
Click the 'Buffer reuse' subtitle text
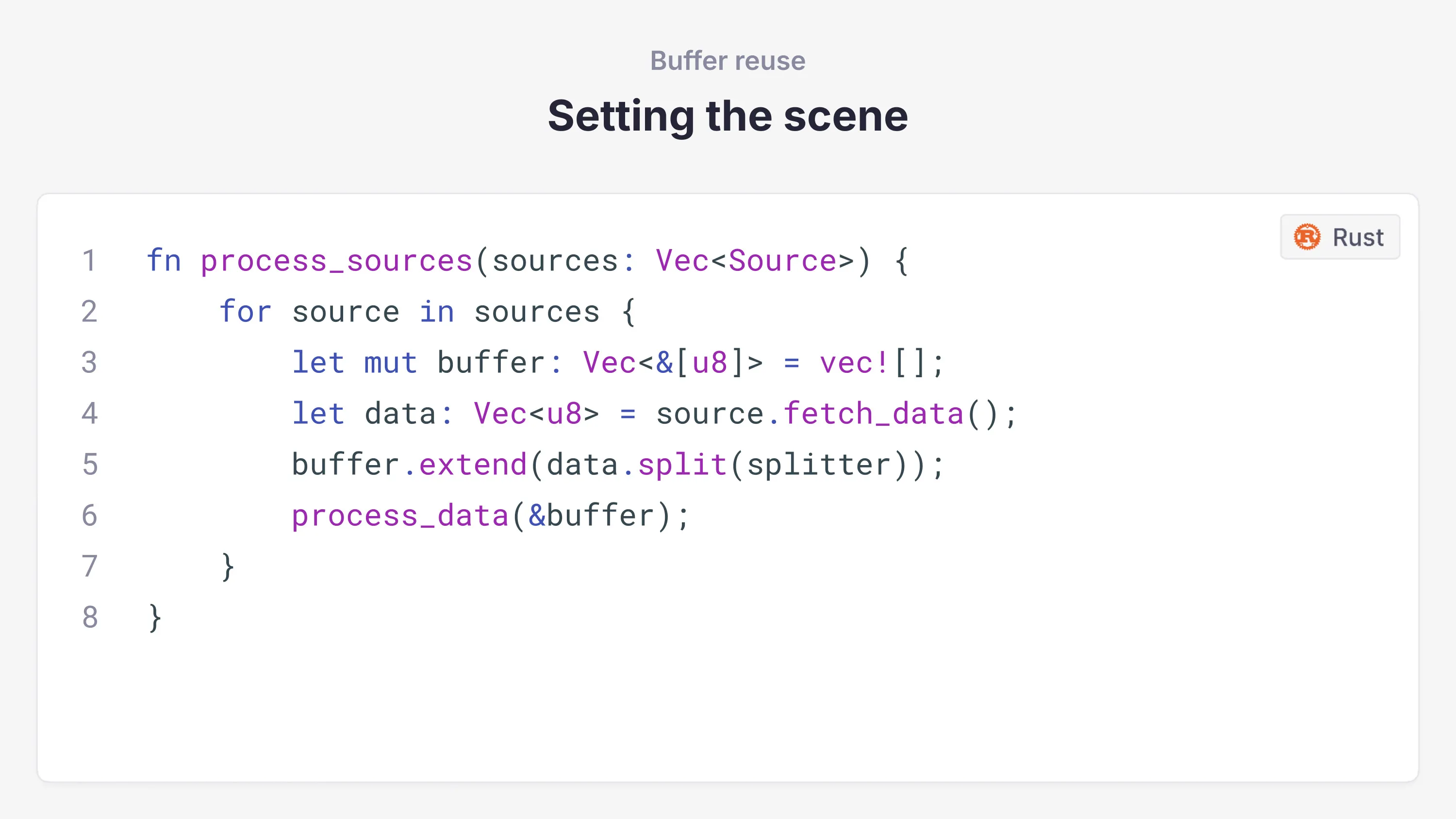[x=728, y=61]
